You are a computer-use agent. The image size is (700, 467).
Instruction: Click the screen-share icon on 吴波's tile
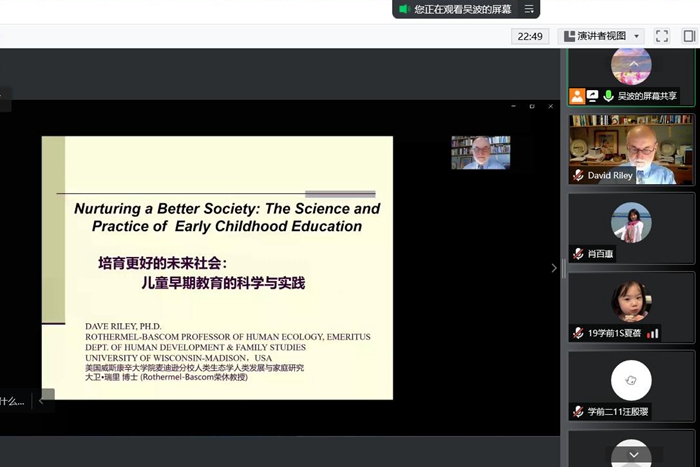click(592, 96)
